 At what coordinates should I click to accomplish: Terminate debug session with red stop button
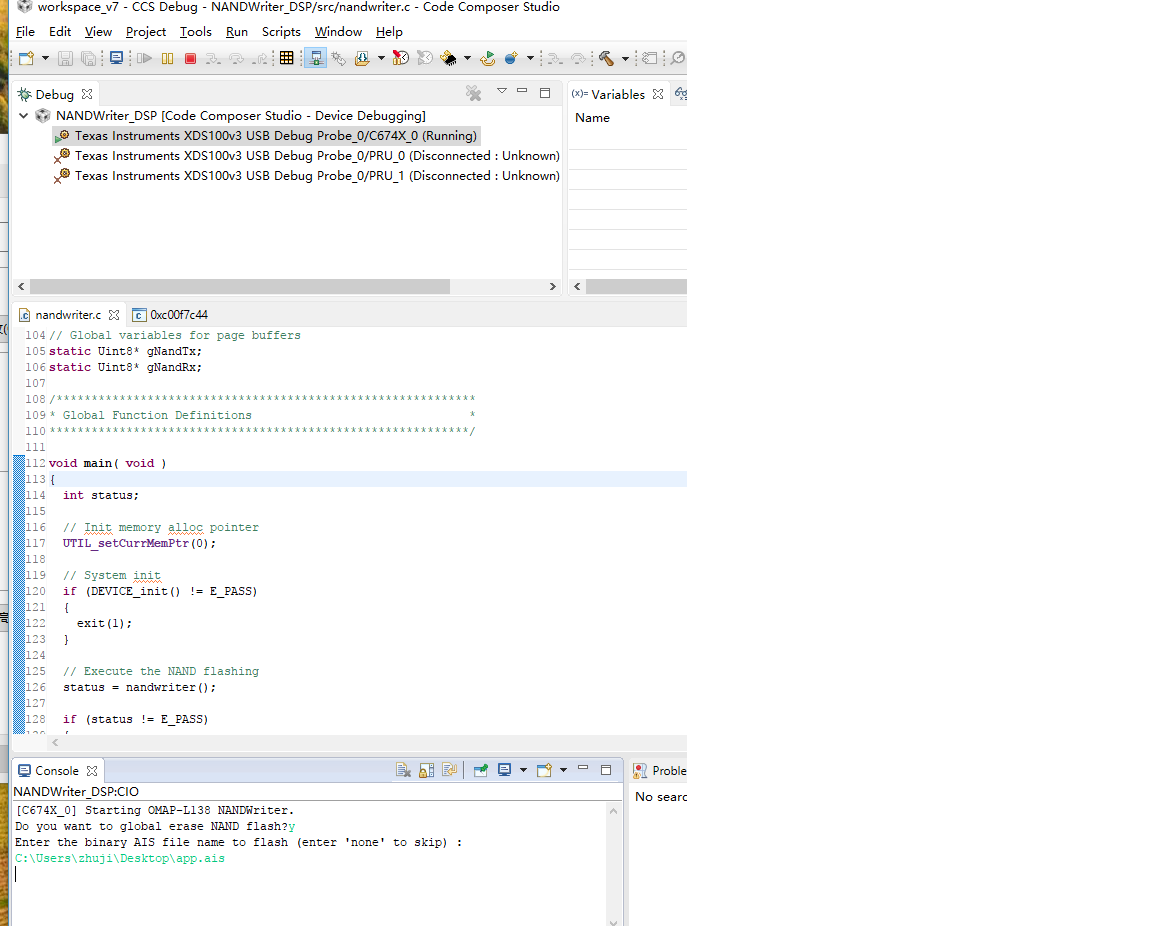(190, 58)
